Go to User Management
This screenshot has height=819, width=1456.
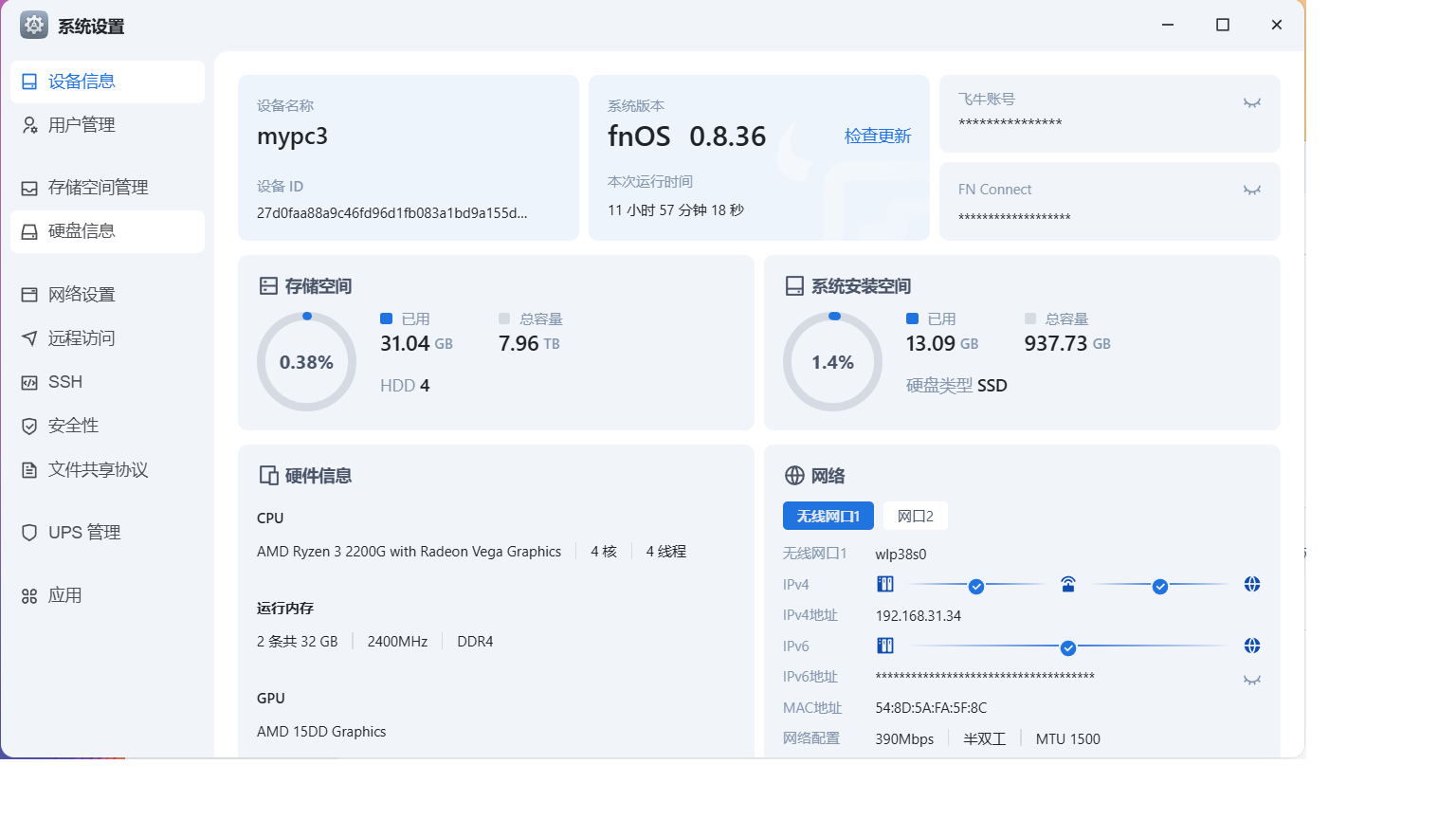82,125
